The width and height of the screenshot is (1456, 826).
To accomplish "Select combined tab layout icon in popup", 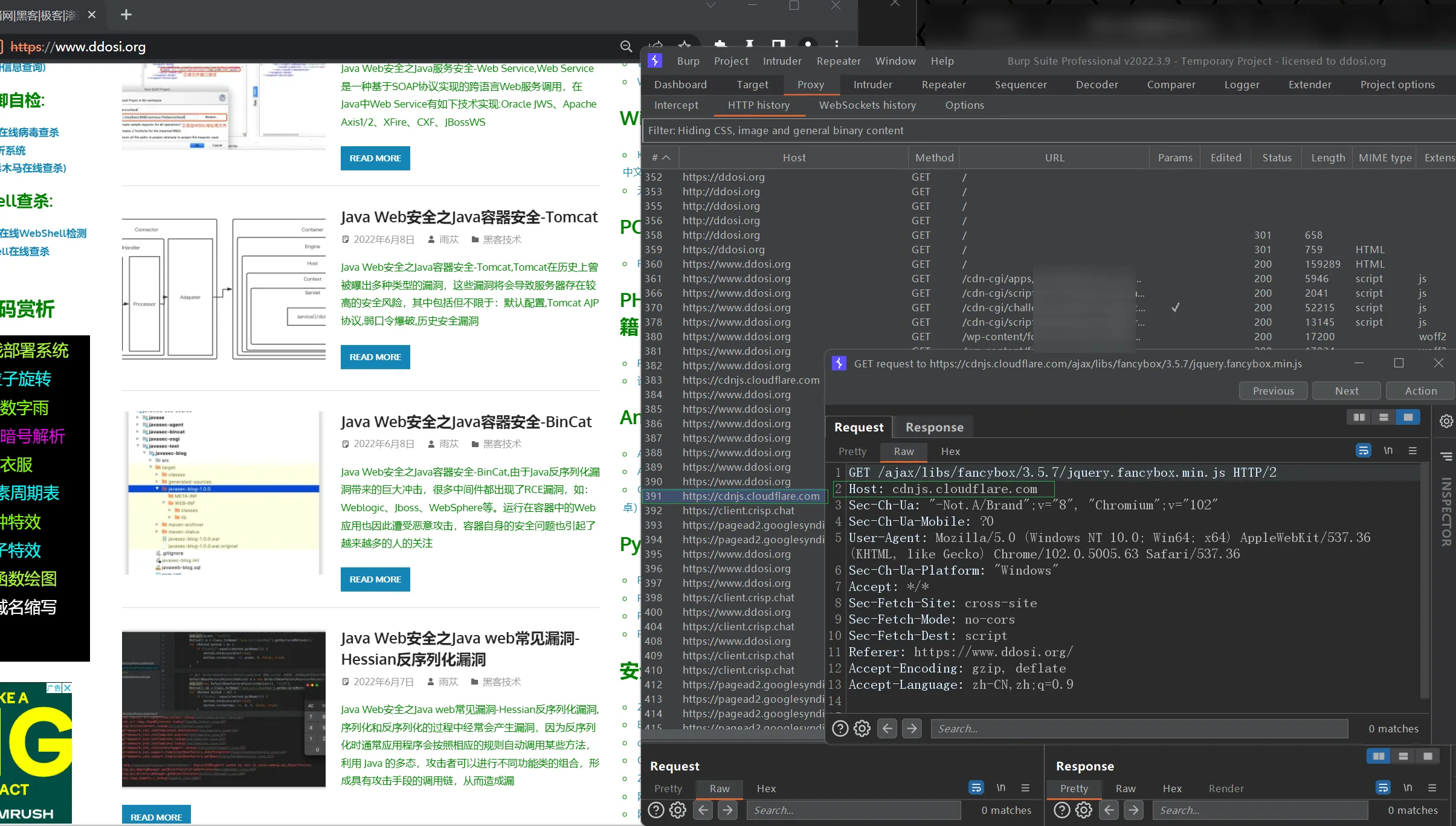I will (x=1408, y=418).
